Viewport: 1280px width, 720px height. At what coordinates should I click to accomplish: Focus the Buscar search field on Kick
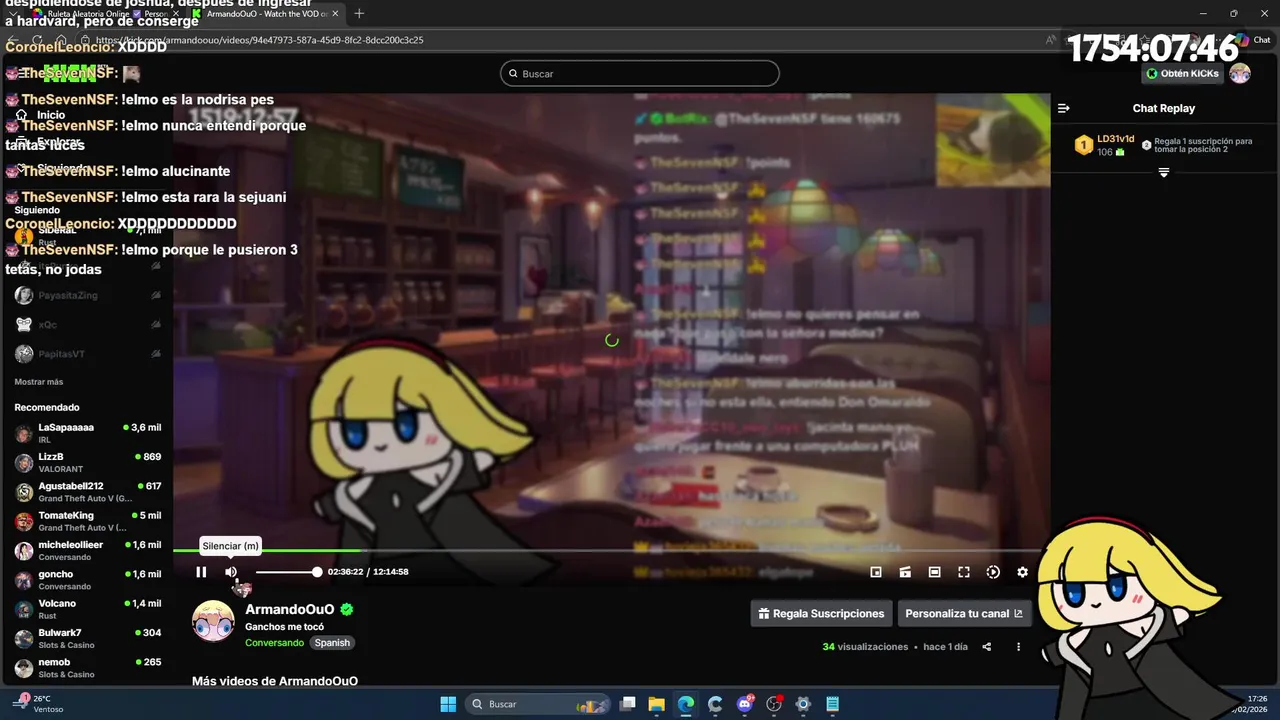(x=640, y=73)
